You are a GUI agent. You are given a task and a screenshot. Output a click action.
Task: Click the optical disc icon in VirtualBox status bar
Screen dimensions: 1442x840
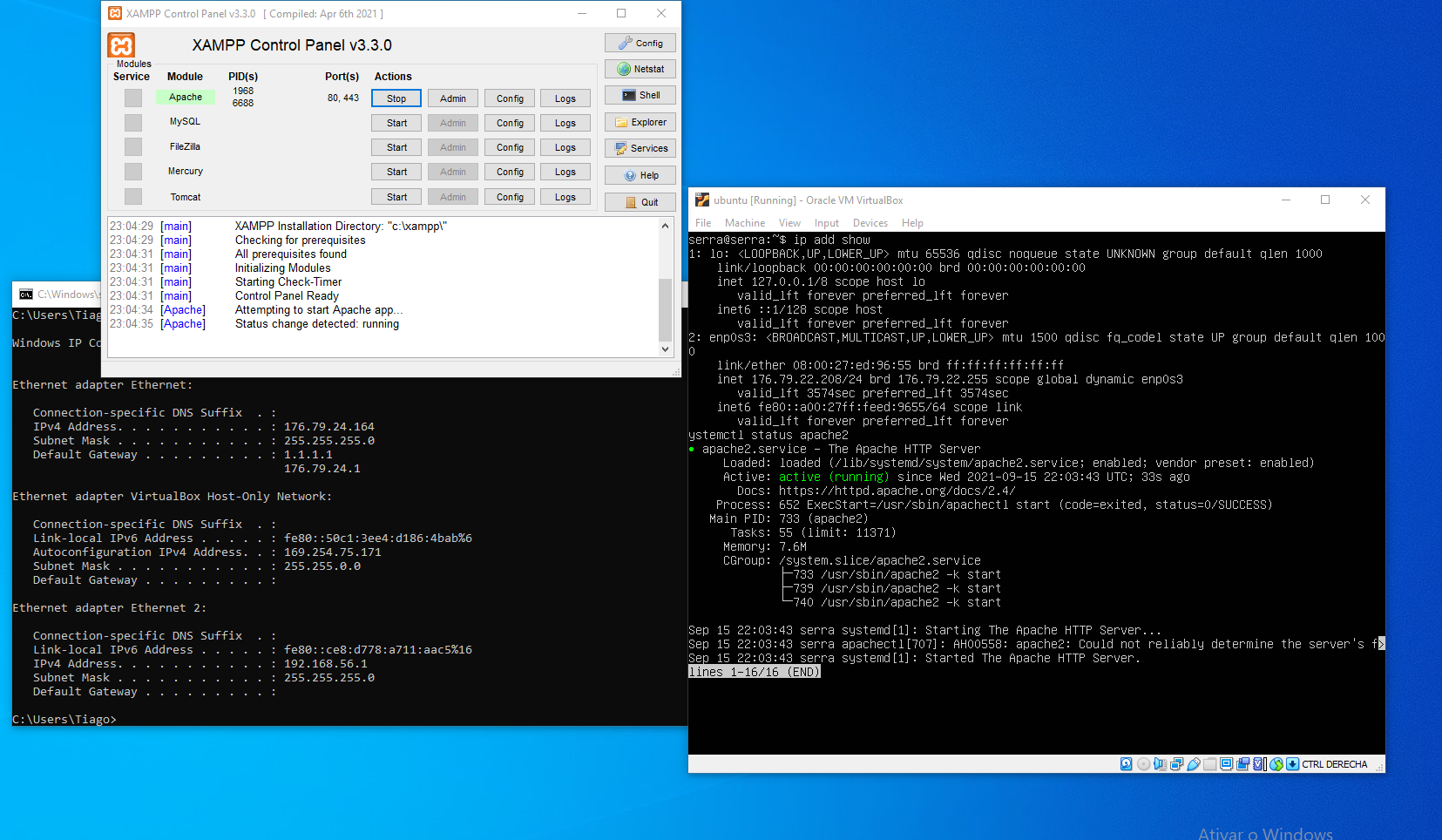click(1143, 764)
